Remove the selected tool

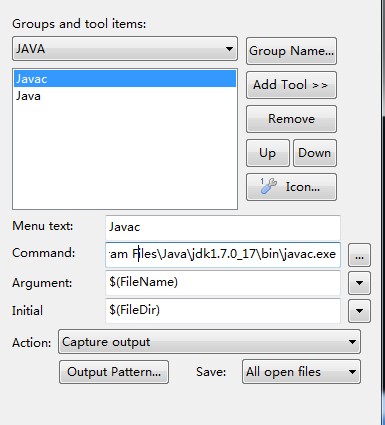[291, 119]
